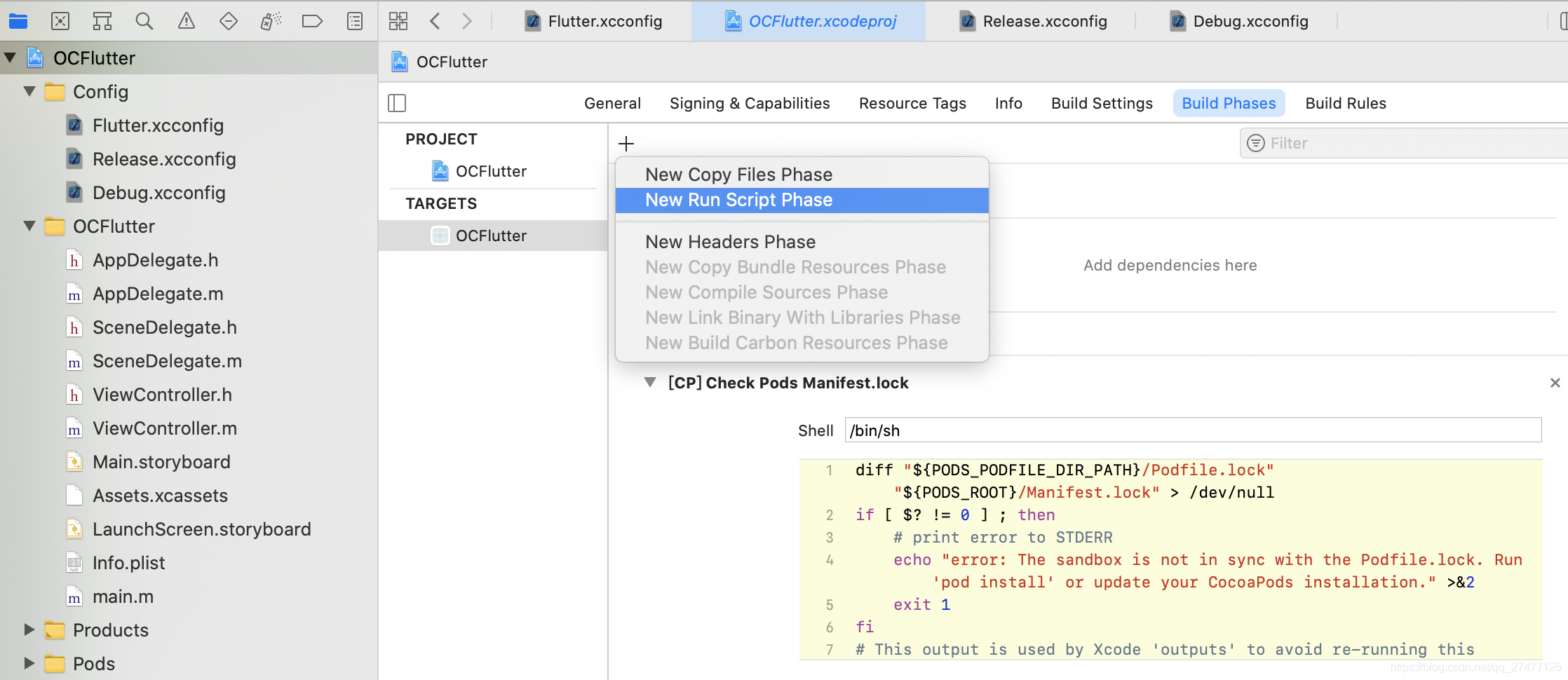
Task: Open the Breakpoint navigator icon
Action: coord(312,21)
